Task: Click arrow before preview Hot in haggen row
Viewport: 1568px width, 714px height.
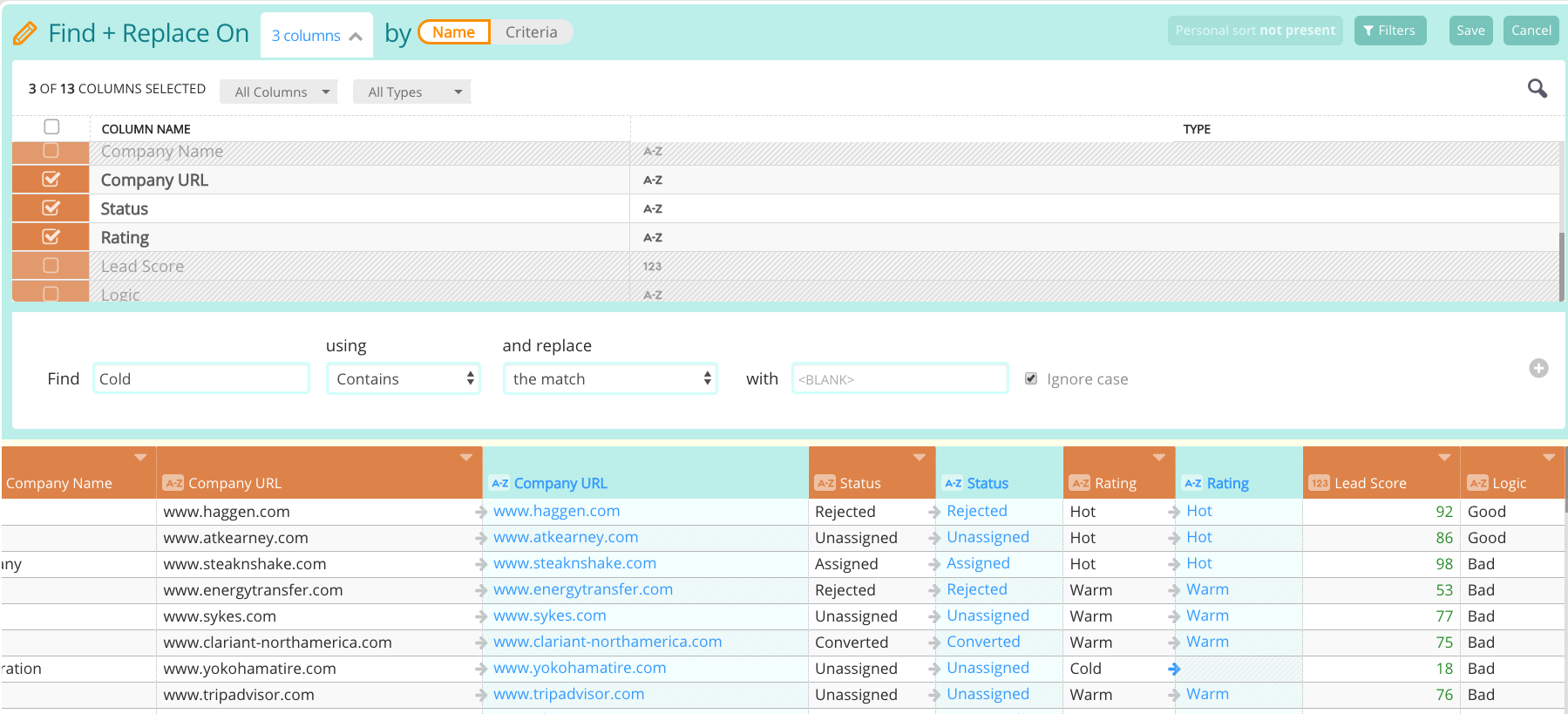Action: click(1174, 512)
